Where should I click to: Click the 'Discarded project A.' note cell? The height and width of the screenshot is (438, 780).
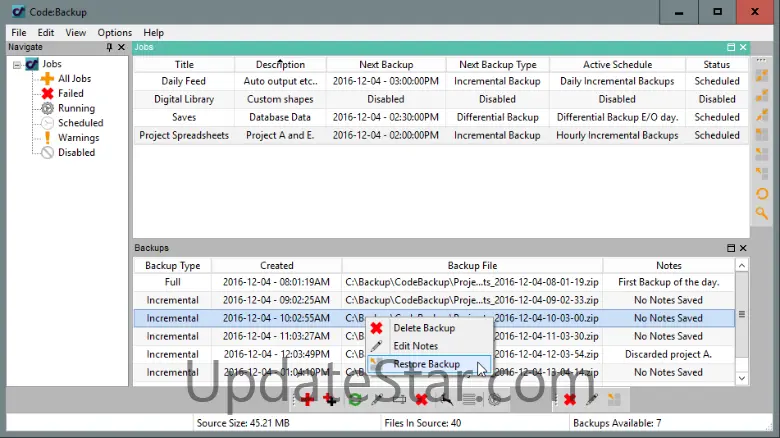(x=668, y=354)
